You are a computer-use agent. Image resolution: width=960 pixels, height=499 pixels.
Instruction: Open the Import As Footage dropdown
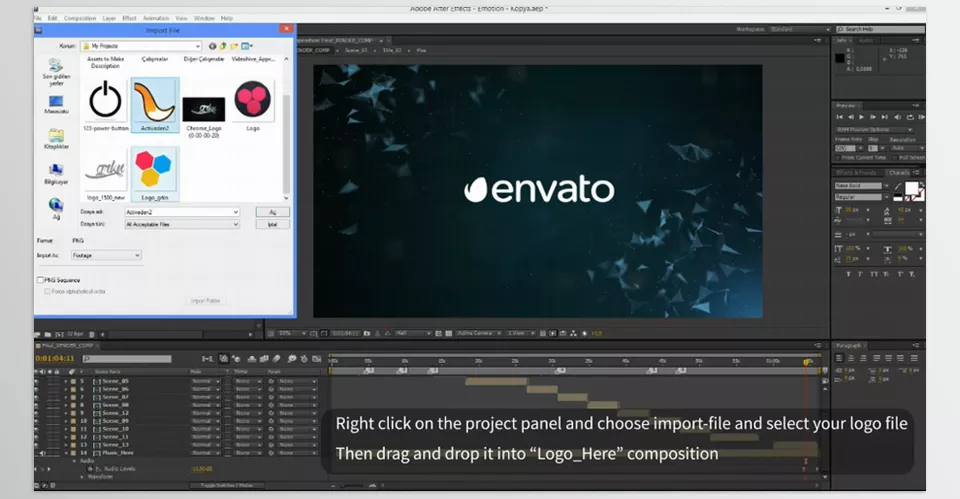click(106, 255)
